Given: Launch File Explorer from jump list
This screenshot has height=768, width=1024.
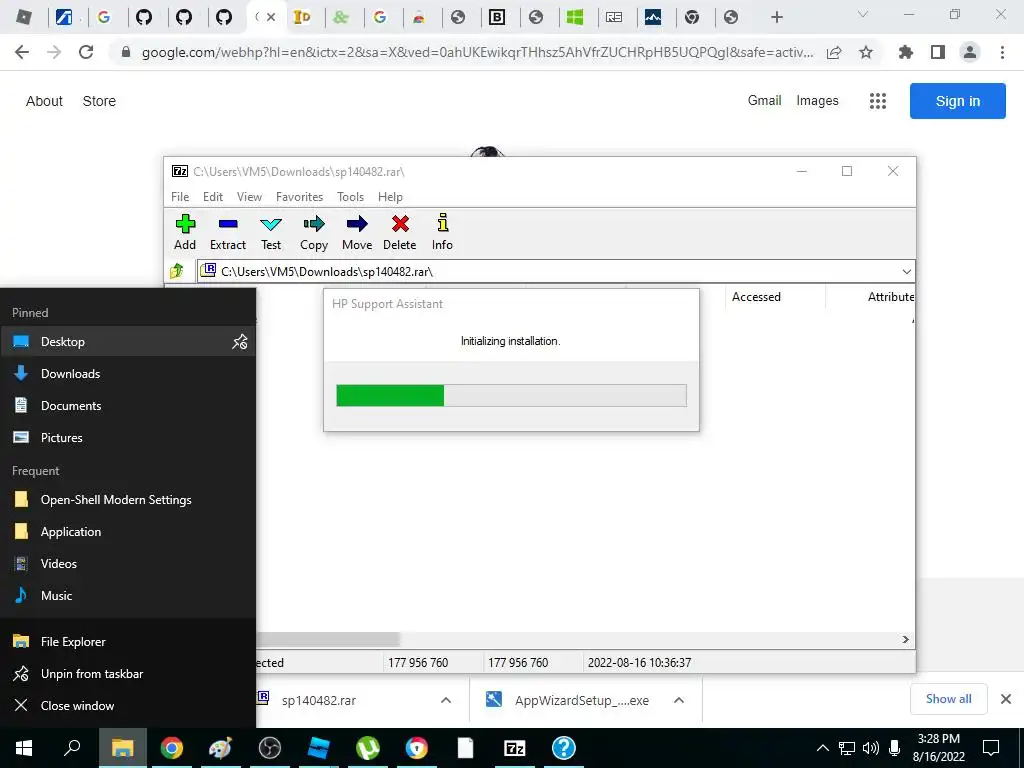Looking at the screenshot, I should pyautogui.click(x=128, y=641).
